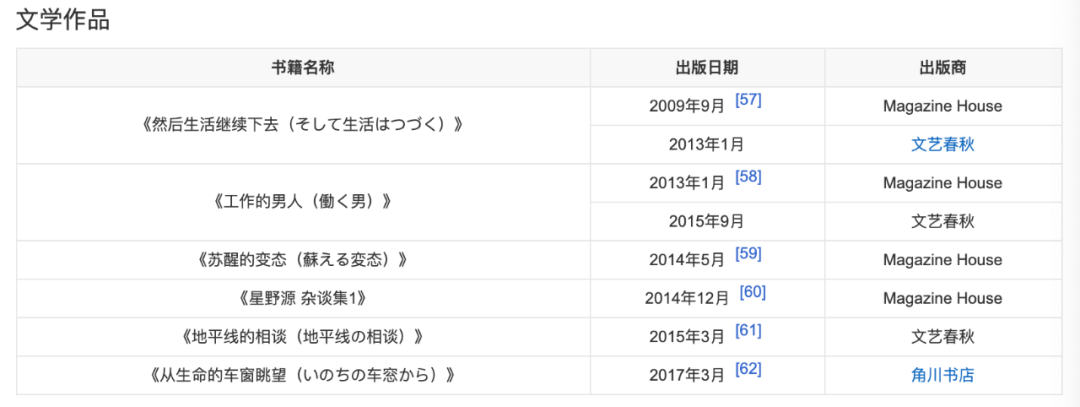Select the 《工作的男人（働く男）》 title cell
Image resolution: width=1080 pixels, height=407 pixels.
pyautogui.click(x=303, y=202)
